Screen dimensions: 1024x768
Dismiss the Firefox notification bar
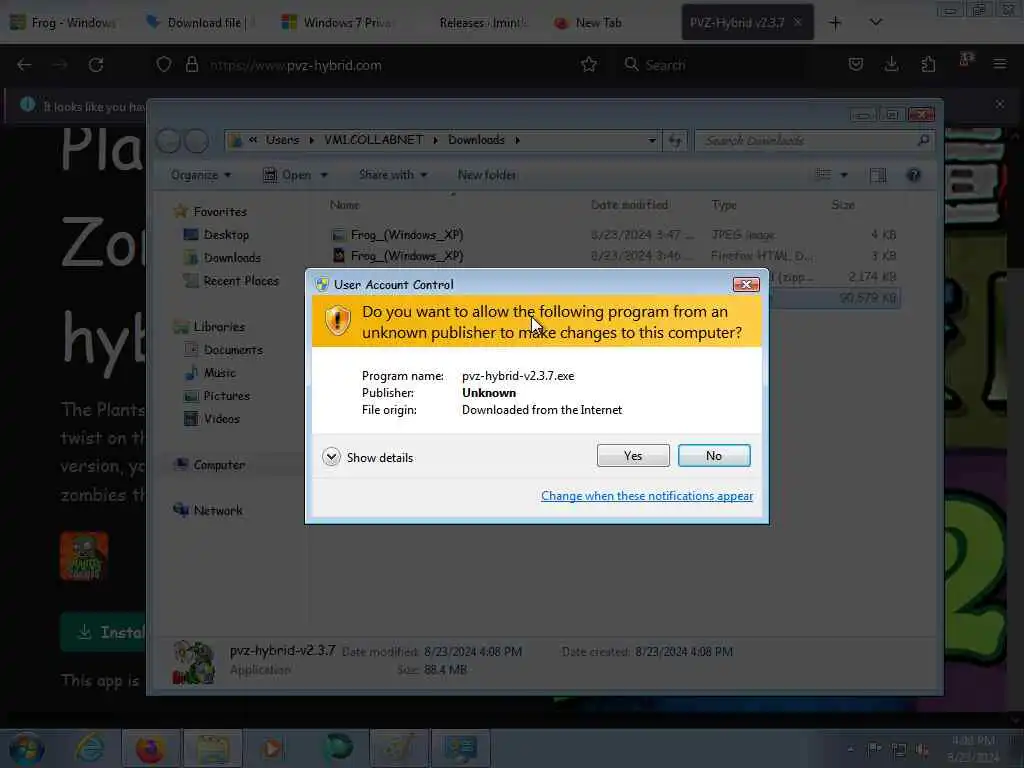click(1000, 104)
